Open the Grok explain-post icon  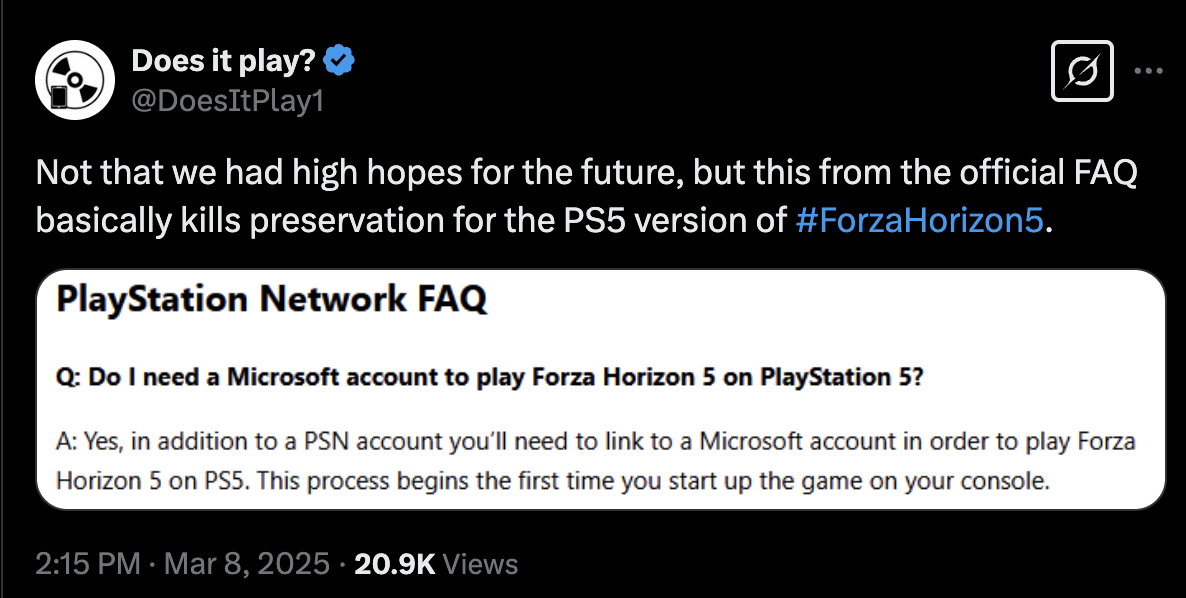1082,71
